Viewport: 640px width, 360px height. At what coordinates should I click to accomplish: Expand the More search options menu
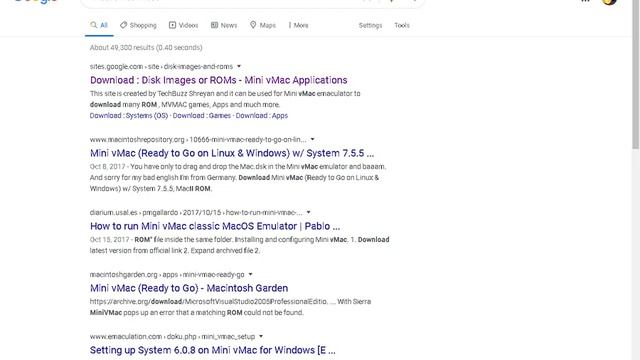click(298, 25)
